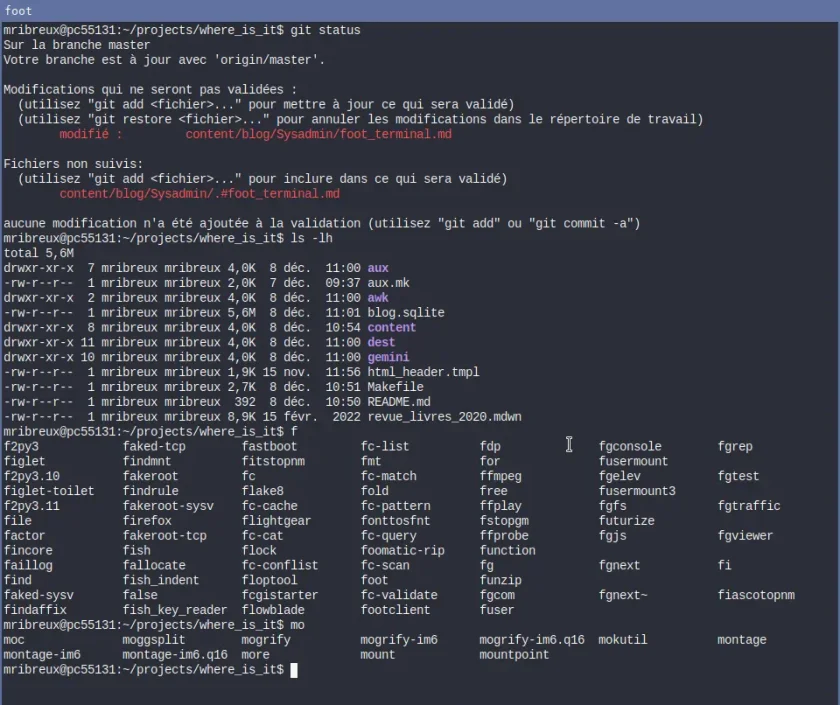The width and height of the screenshot is (840, 705).
Task: Click the 'foot' window title
Action: point(18,11)
